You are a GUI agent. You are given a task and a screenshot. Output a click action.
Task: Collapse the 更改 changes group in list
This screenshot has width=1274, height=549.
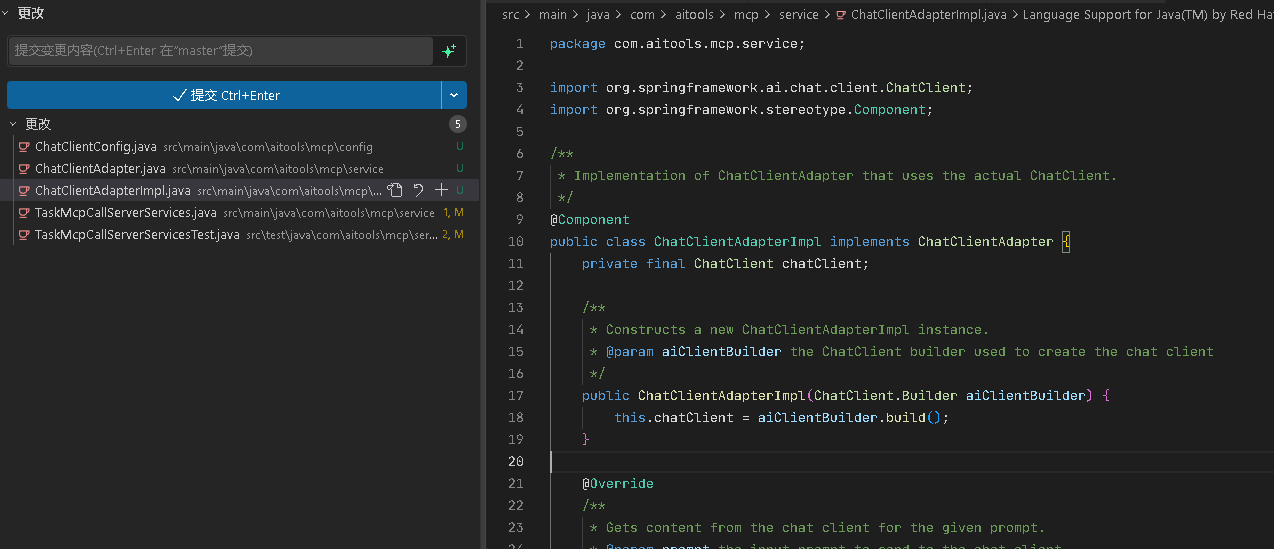coord(37,124)
